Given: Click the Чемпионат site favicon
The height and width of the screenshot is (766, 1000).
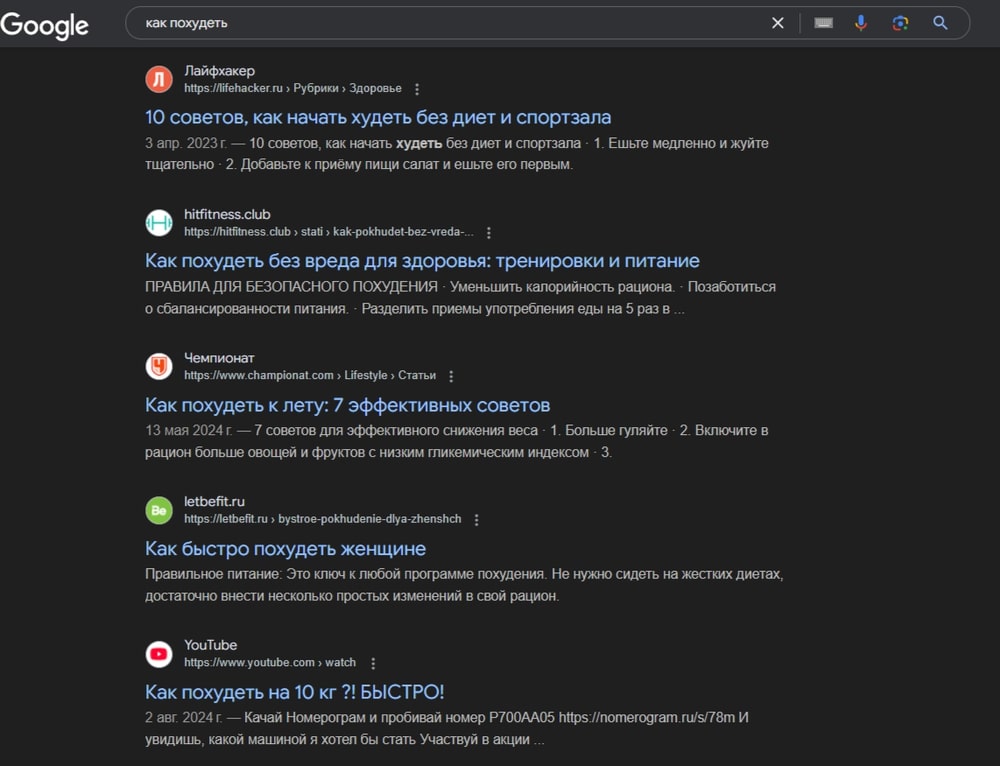Looking at the screenshot, I should coord(159,366).
